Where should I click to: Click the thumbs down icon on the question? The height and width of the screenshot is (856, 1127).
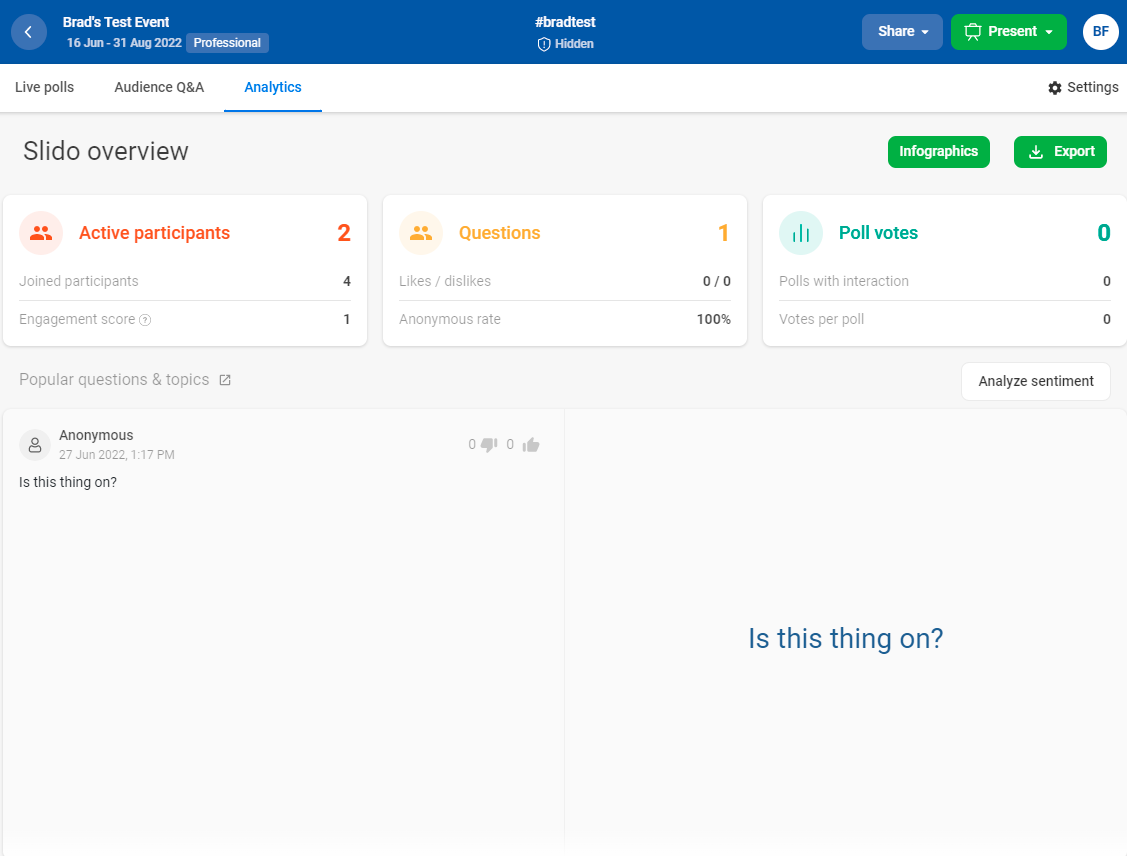coord(487,444)
